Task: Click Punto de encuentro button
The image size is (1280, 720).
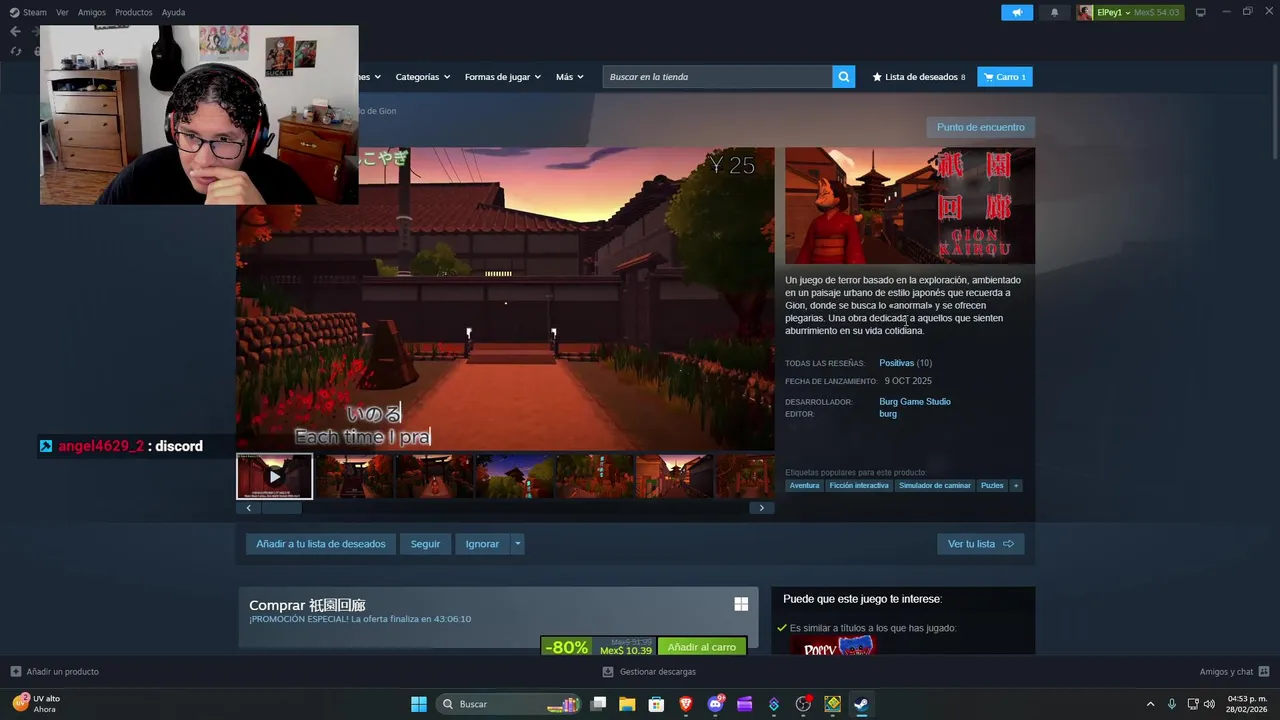Action: tap(980, 127)
